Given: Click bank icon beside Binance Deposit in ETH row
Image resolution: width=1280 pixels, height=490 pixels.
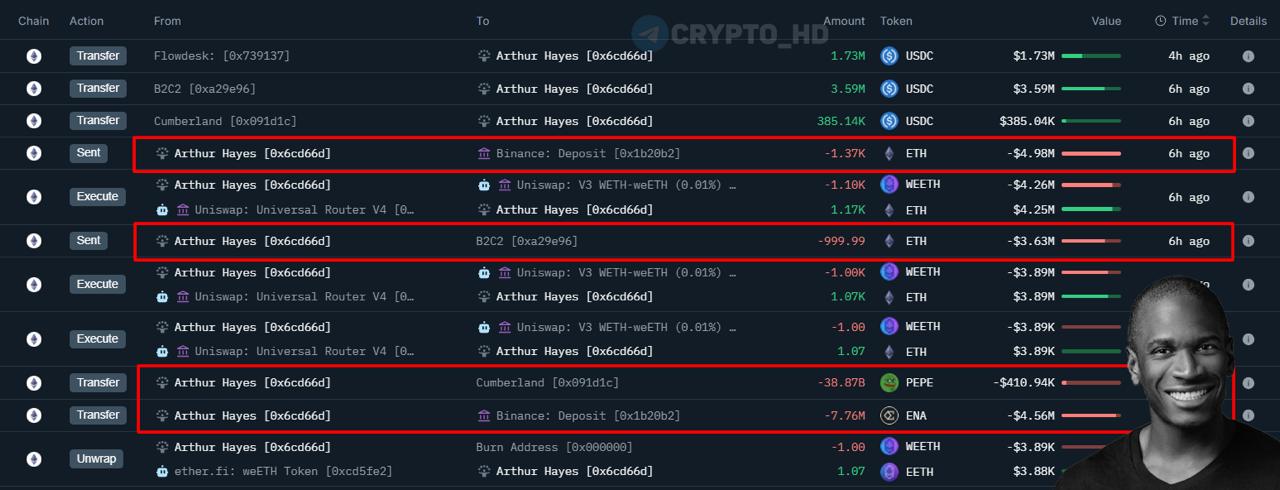Looking at the screenshot, I should pos(484,153).
